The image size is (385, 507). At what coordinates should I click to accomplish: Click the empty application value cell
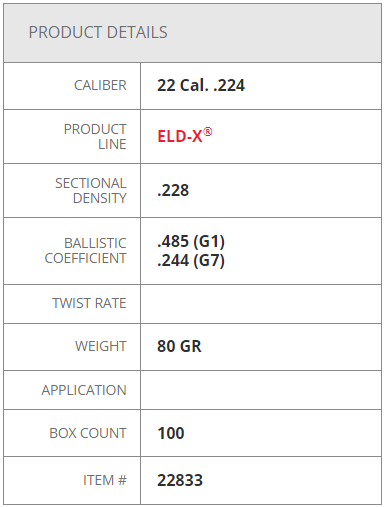pyautogui.click(x=261, y=390)
